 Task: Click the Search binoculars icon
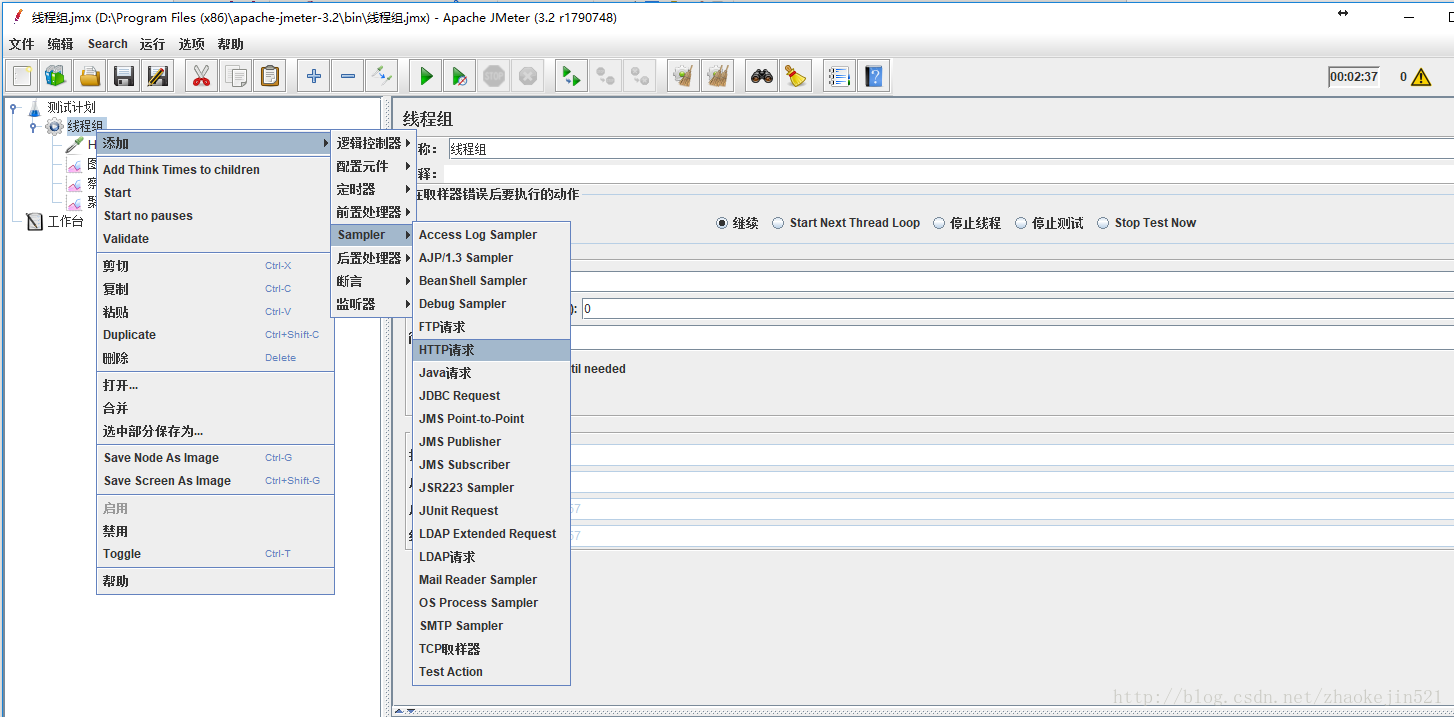pyautogui.click(x=762, y=76)
